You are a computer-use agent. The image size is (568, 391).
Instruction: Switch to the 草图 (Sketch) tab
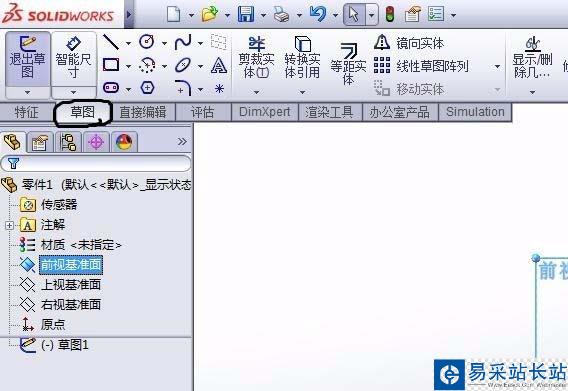[83, 112]
